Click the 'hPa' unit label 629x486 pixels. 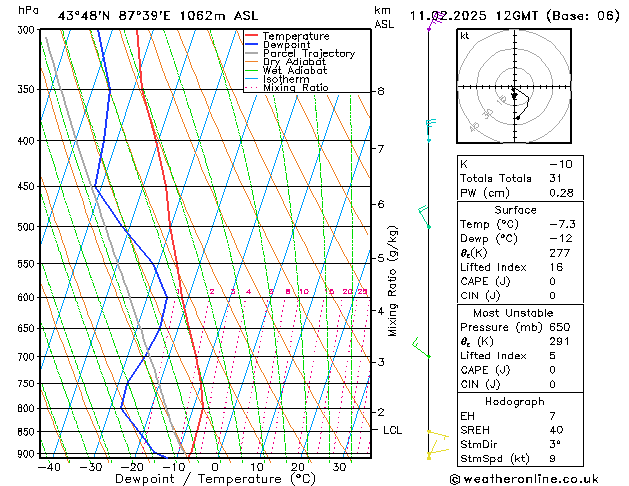[x=28, y=11]
